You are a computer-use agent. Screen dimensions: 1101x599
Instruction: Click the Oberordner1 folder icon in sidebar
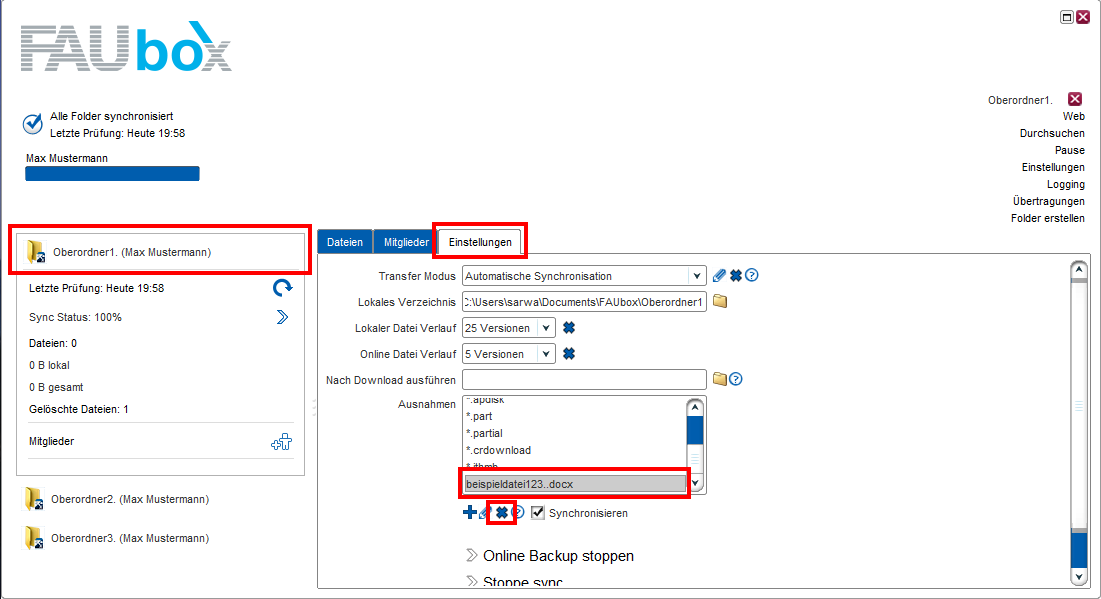[35, 251]
